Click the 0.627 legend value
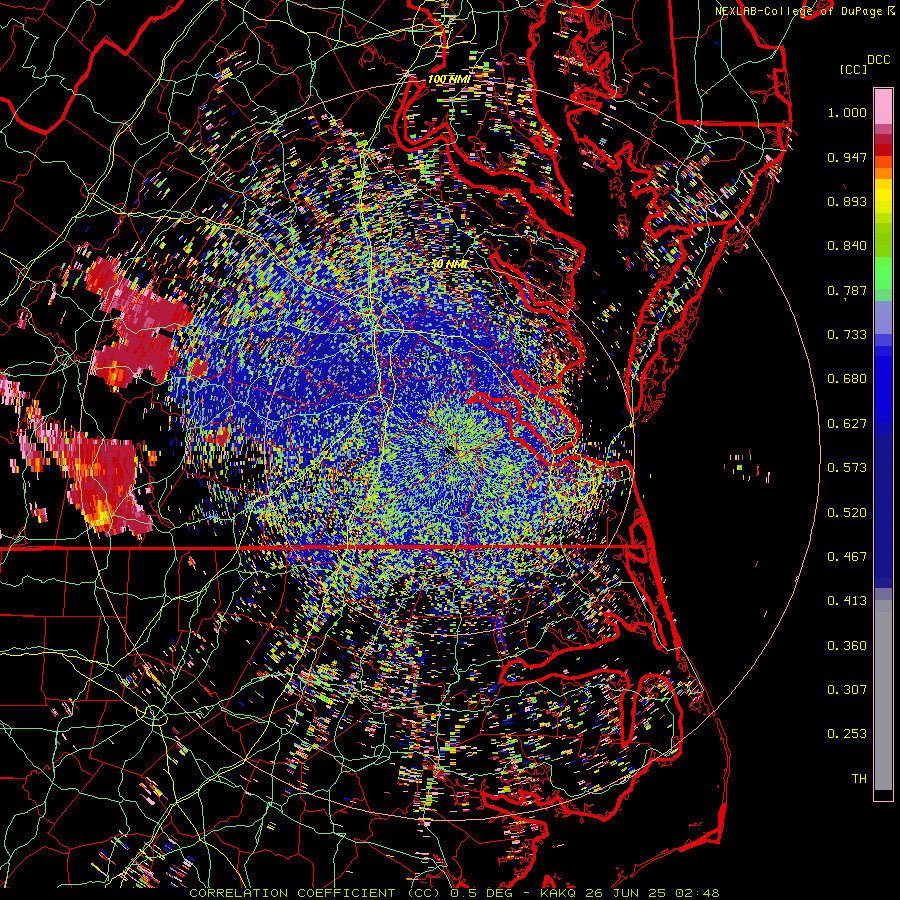Viewport: 900px width, 900px height. [847, 424]
